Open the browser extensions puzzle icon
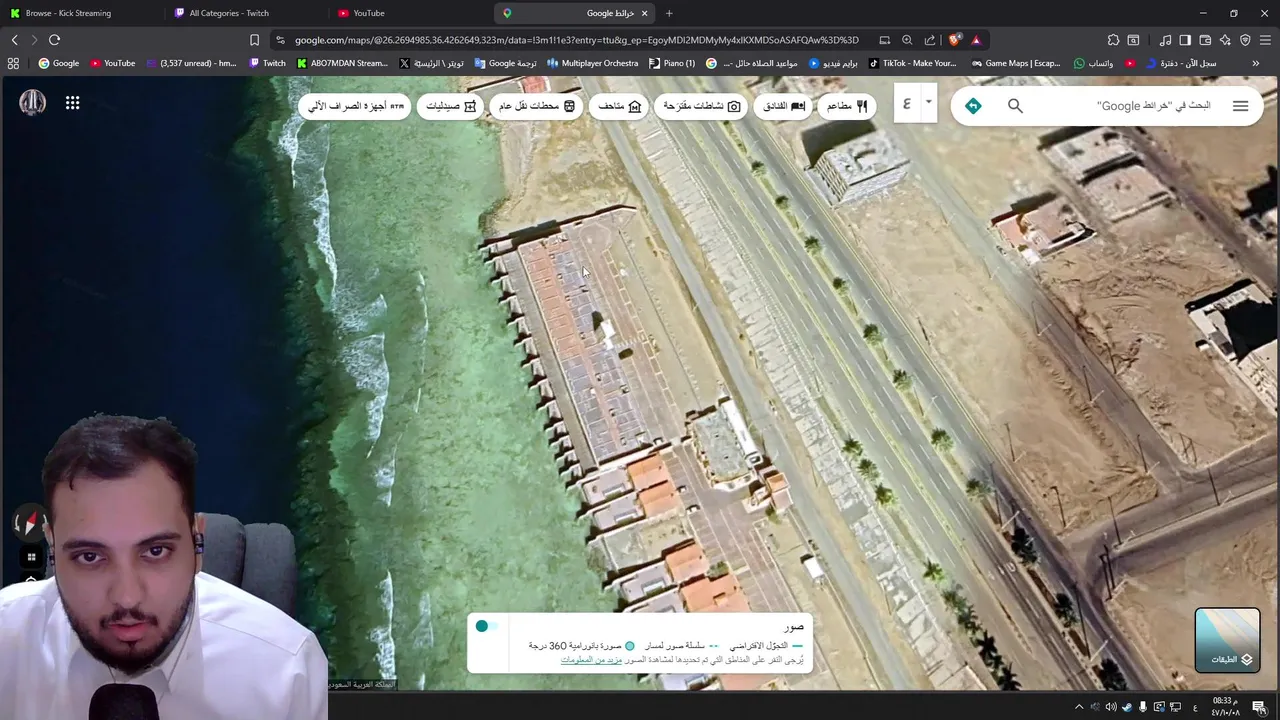Viewport: 1280px width, 720px height. [1113, 40]
